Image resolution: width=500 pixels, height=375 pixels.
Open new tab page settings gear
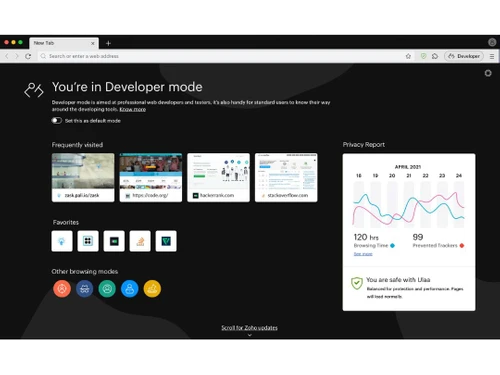pyautogui.click(x=488, y=73)
